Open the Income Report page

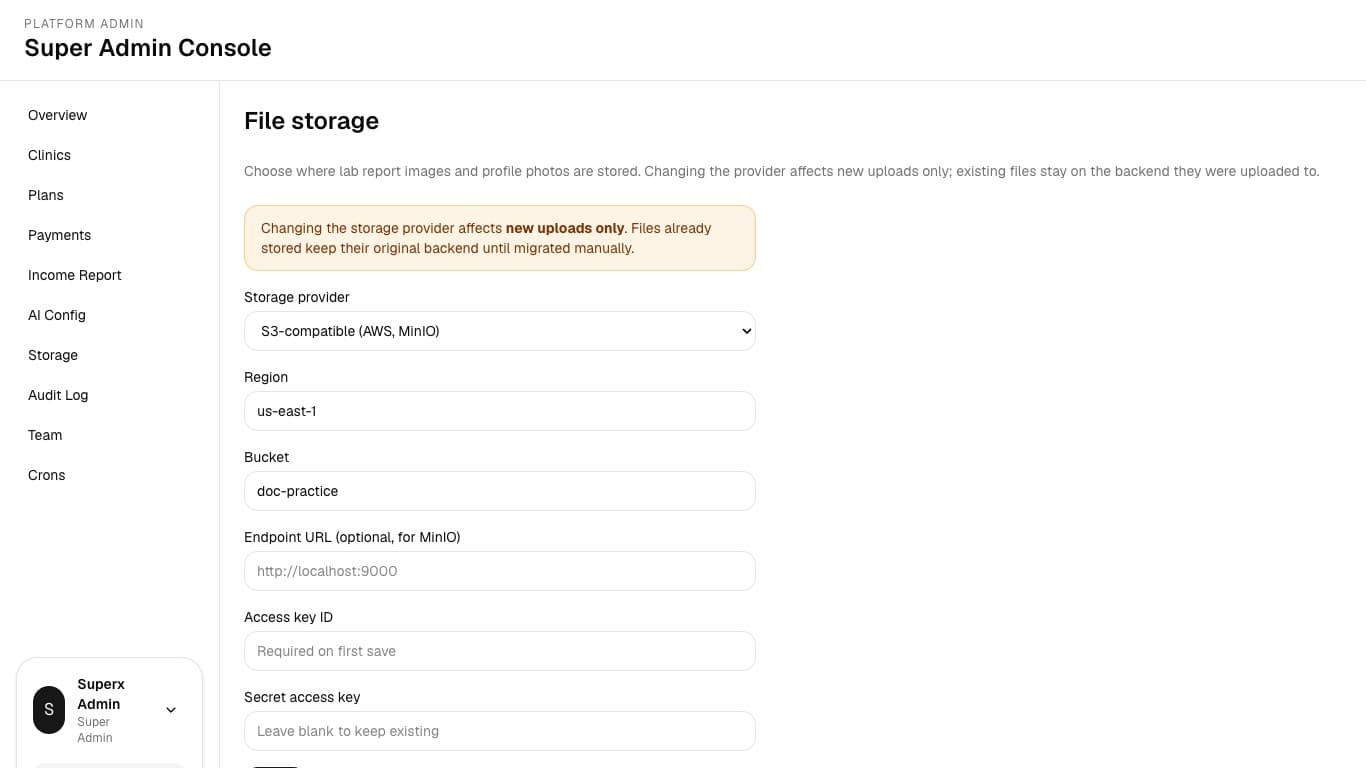[75, 275]
